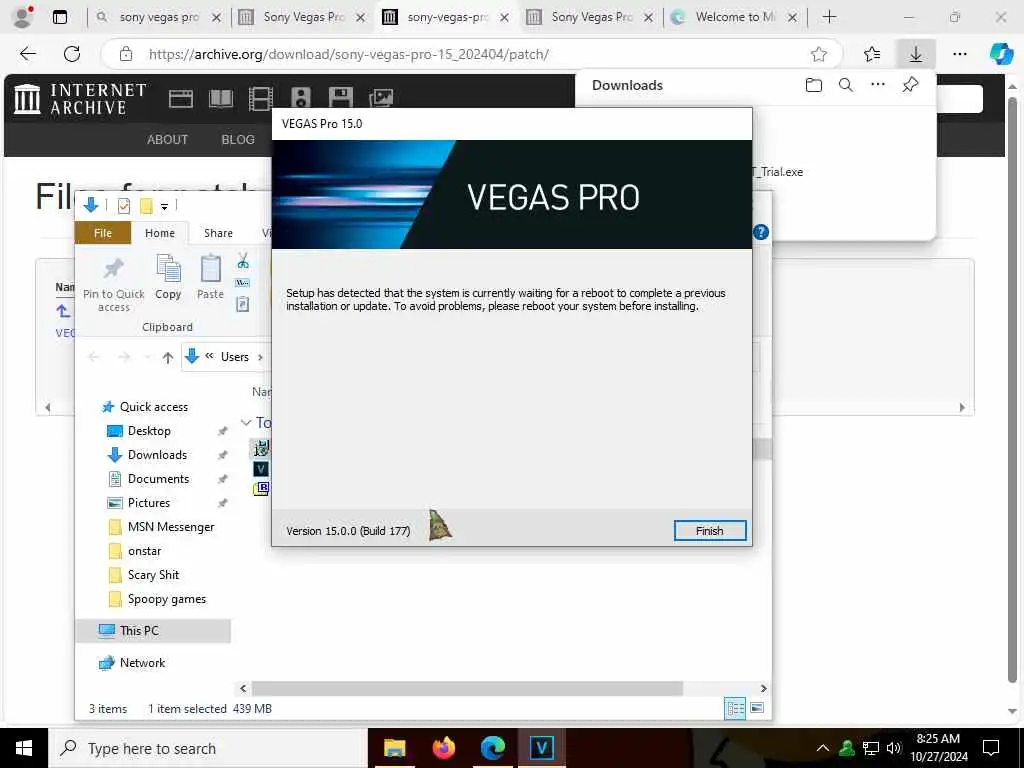Switch Explorer to details view icon
Screen dimensions: 1024x768
pos(735,709)
